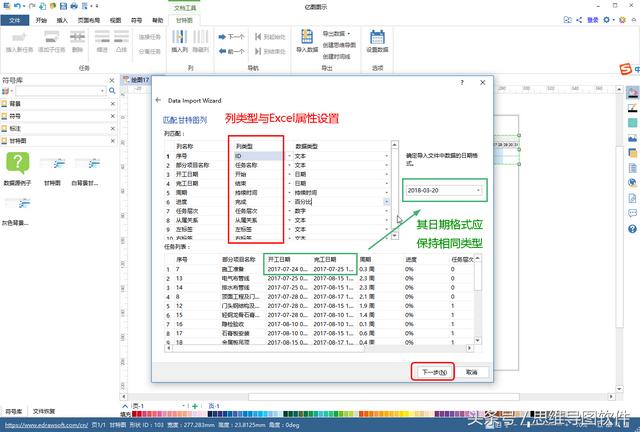Add a new page with the green plus
Screen dimensions: 640x432
click(x=195, y=406)
